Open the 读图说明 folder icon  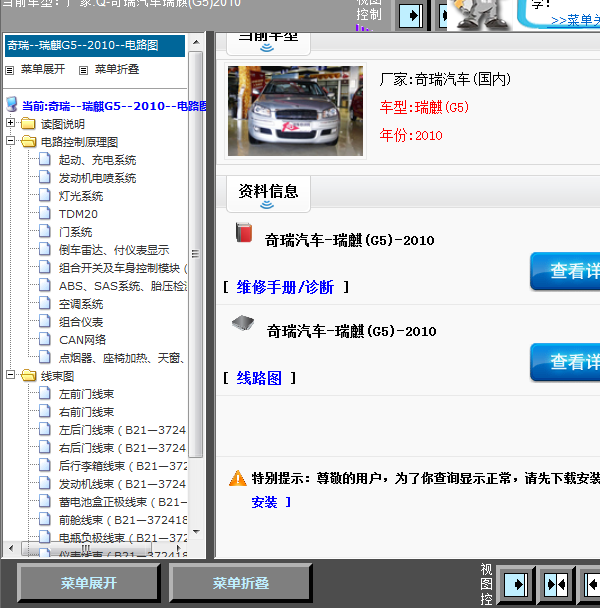(28, 123)
